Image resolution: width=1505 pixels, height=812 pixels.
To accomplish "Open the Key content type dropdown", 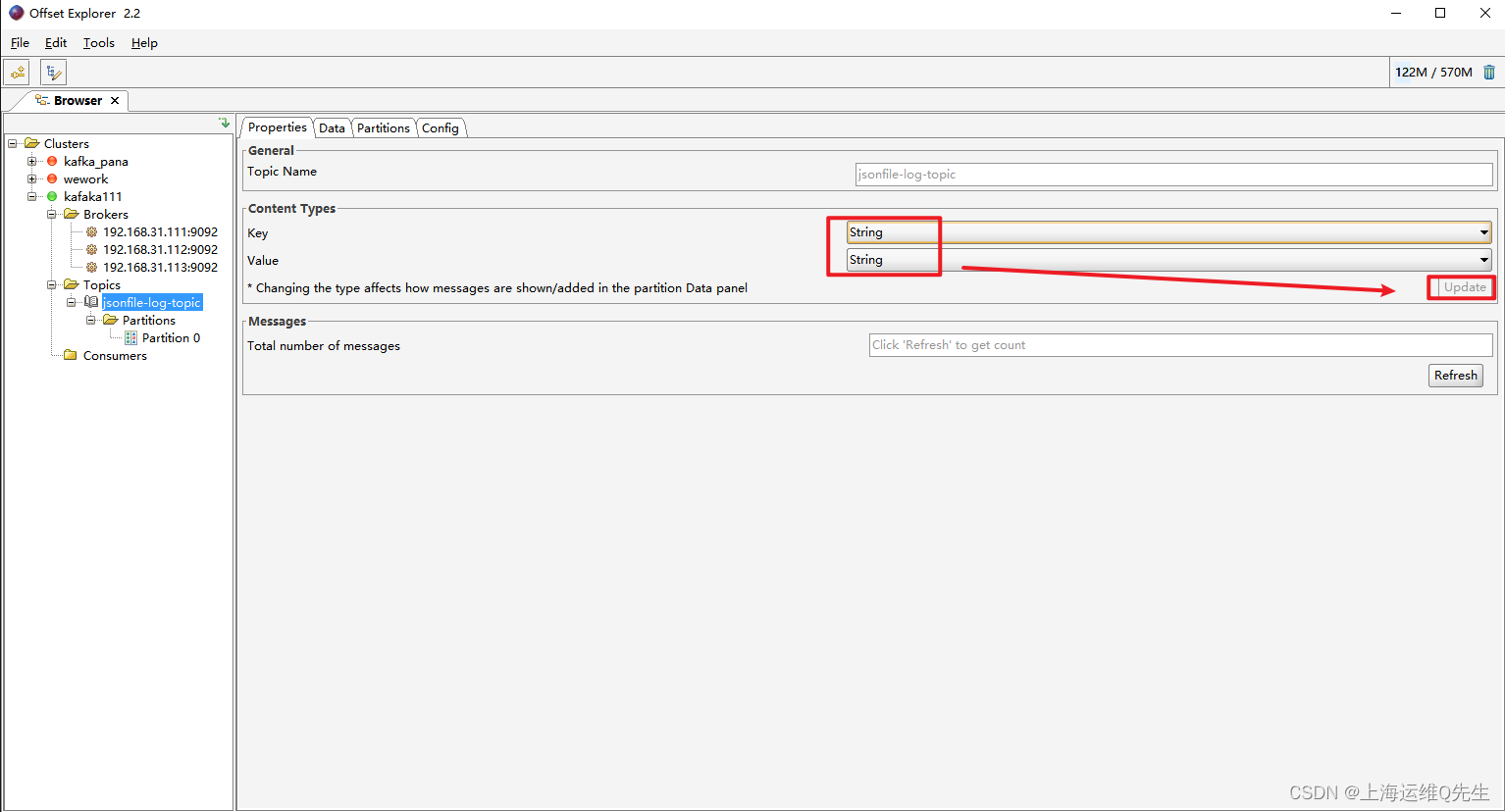I will [1168, 232].
